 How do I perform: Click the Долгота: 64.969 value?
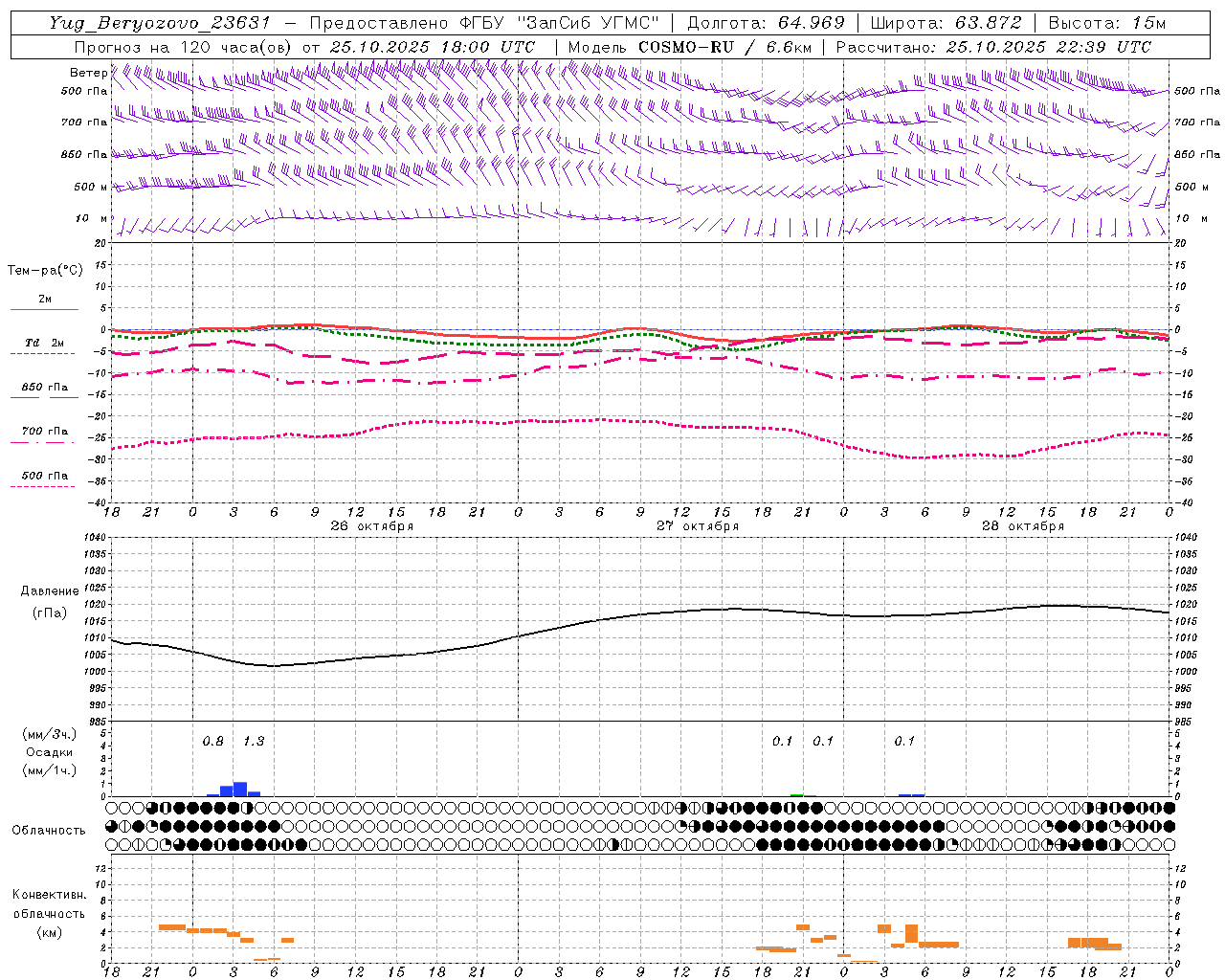766,23
